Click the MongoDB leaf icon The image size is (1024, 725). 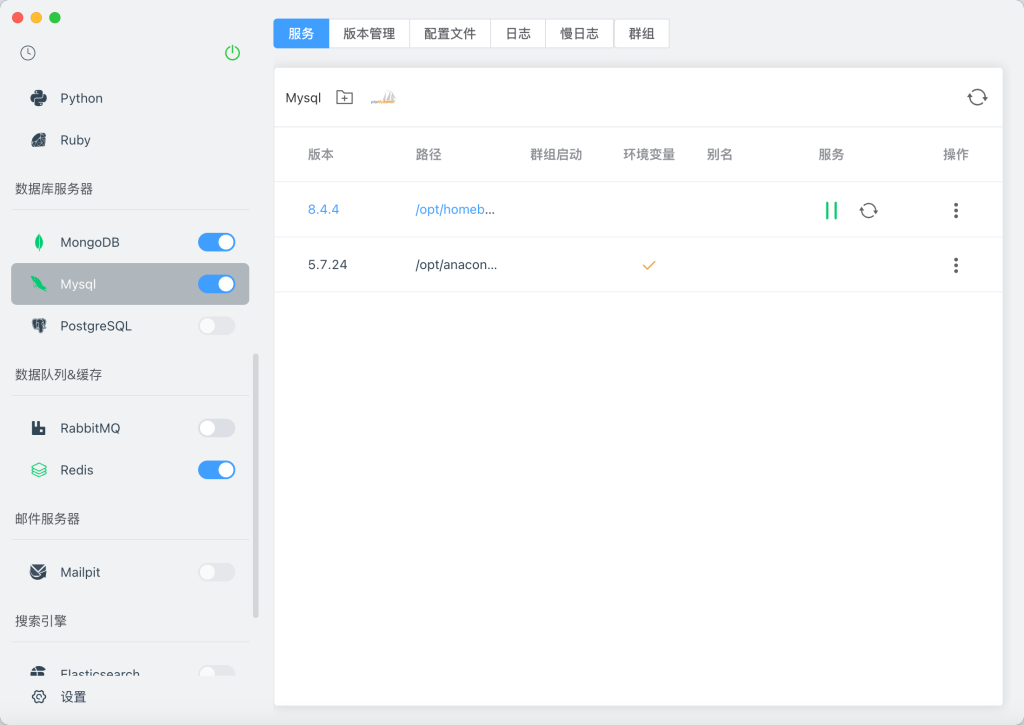point(39,242)
